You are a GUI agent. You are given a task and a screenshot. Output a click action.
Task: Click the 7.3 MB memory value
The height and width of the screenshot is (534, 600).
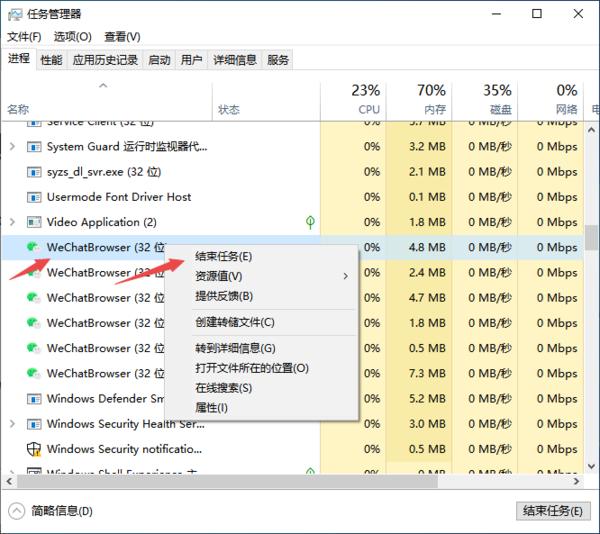(427, 373)
